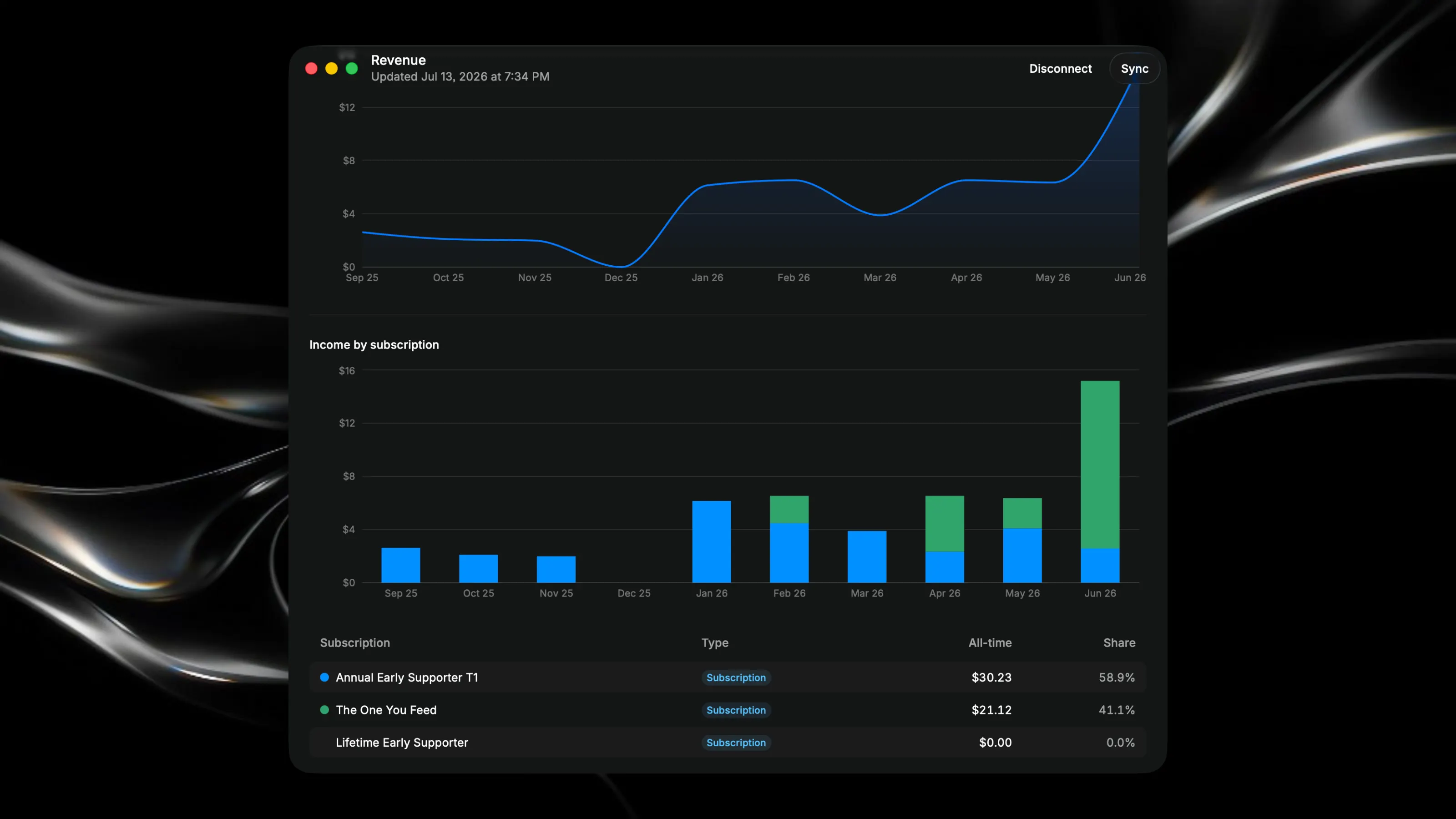The height and width of the screenshot is (819, 1456).
Task: Click the blue Annual Early Supporter color dot
Action: pos(324,677)
